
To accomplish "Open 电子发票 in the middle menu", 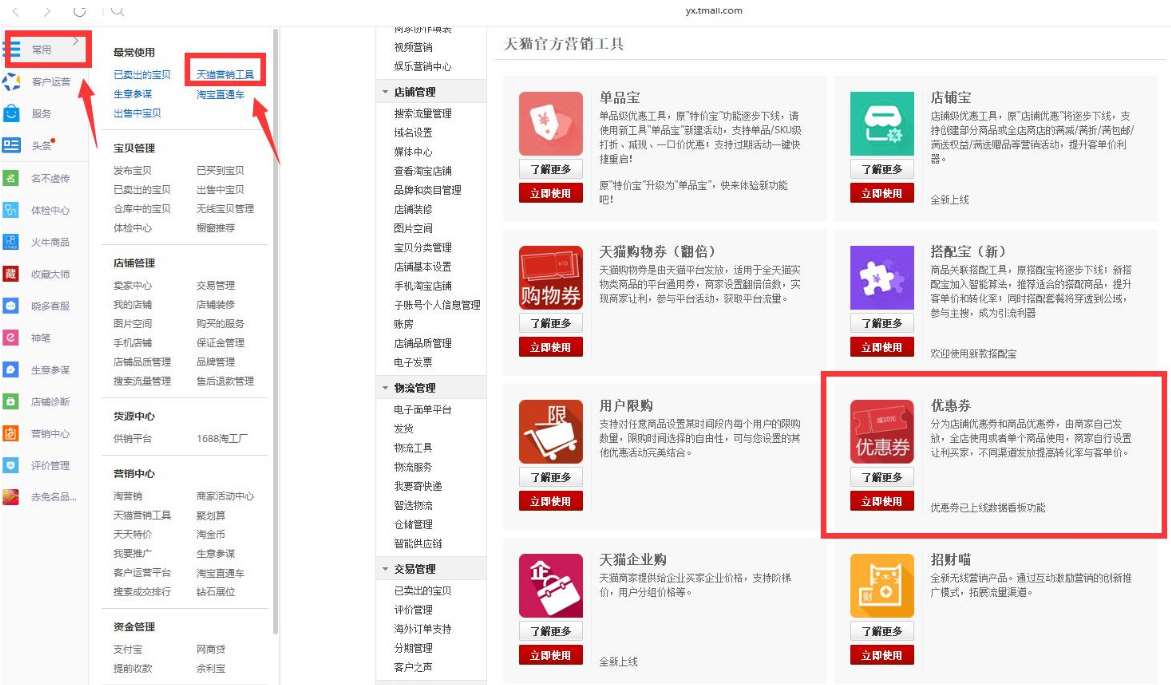I will [413, 362].
